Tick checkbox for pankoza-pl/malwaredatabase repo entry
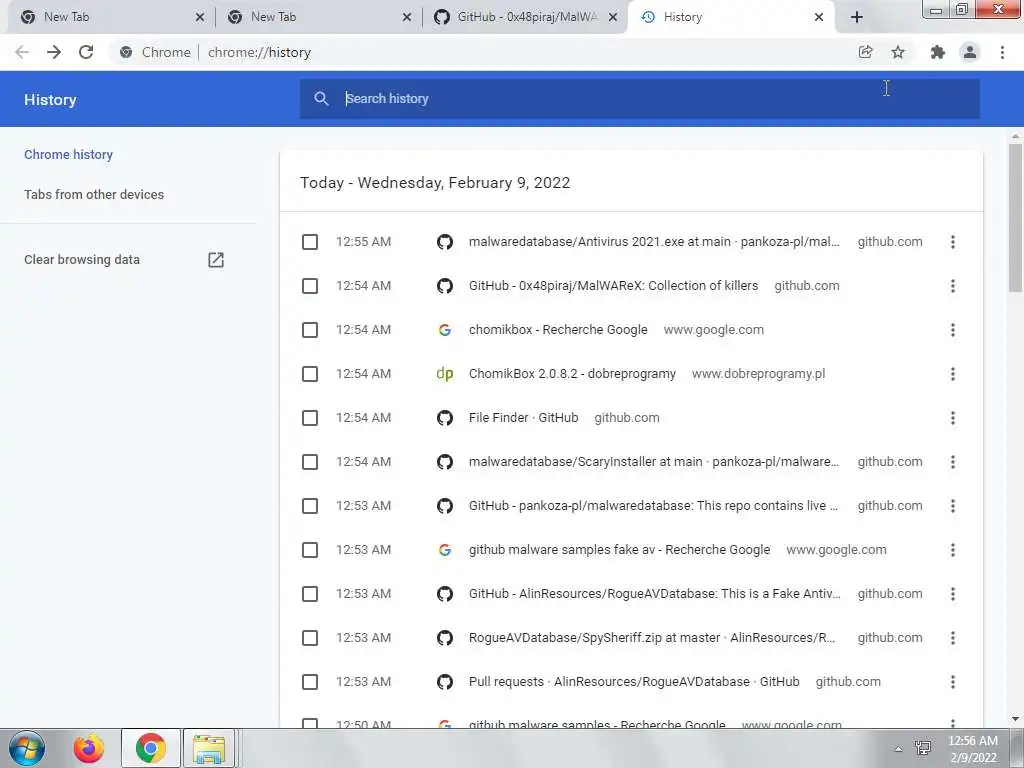Image resolution: width=1024 pixels, height=768 pixels. 310,506
